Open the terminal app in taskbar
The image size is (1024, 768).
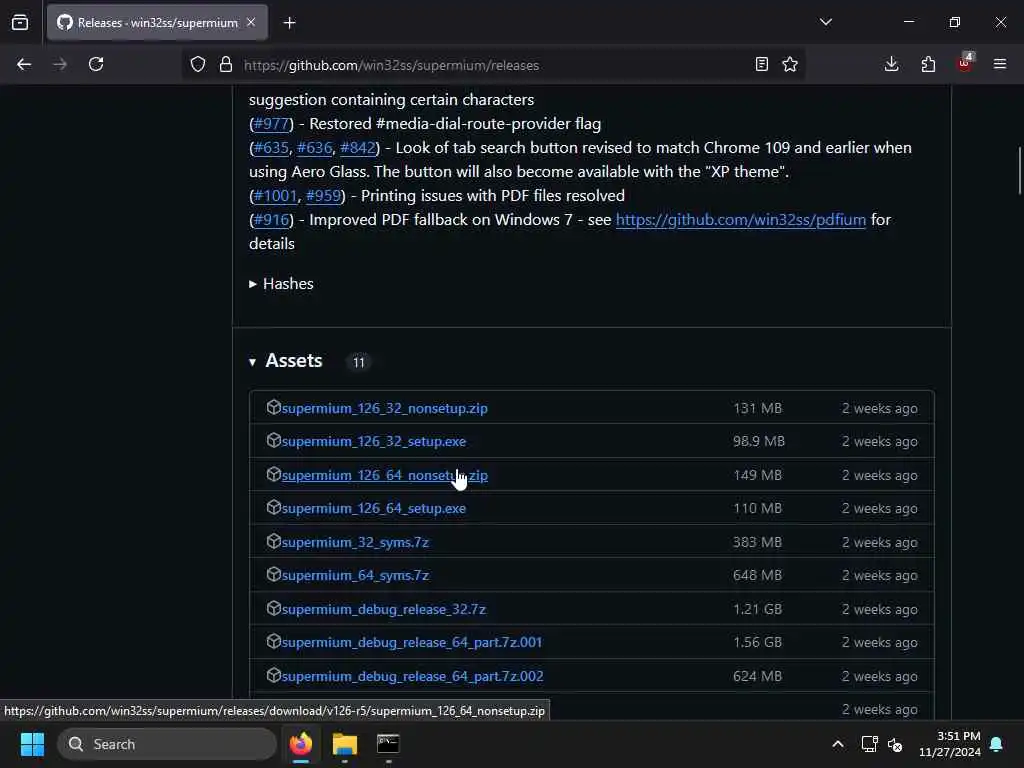coord(388,744)
